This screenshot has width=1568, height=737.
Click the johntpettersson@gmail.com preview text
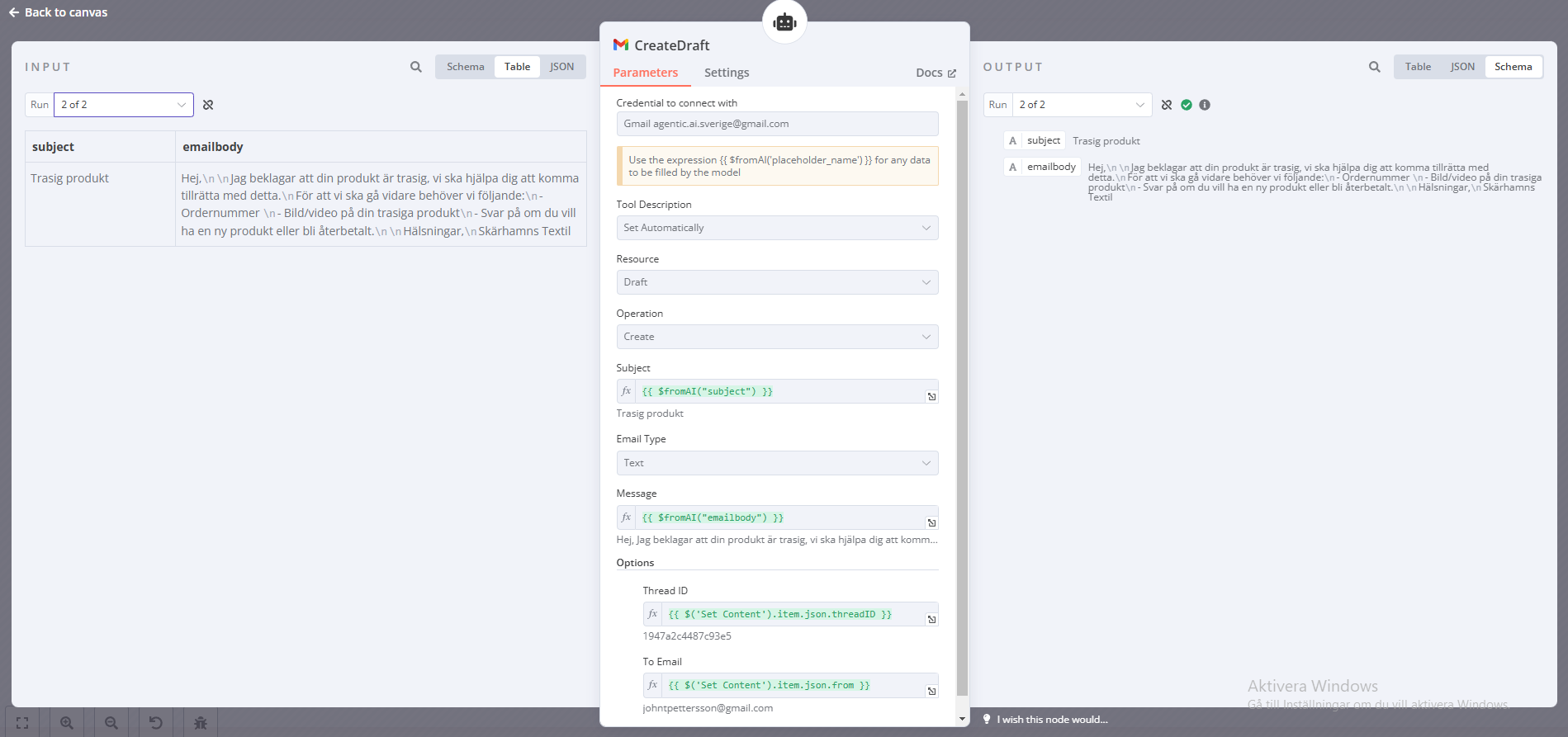[x=708, y=708]
